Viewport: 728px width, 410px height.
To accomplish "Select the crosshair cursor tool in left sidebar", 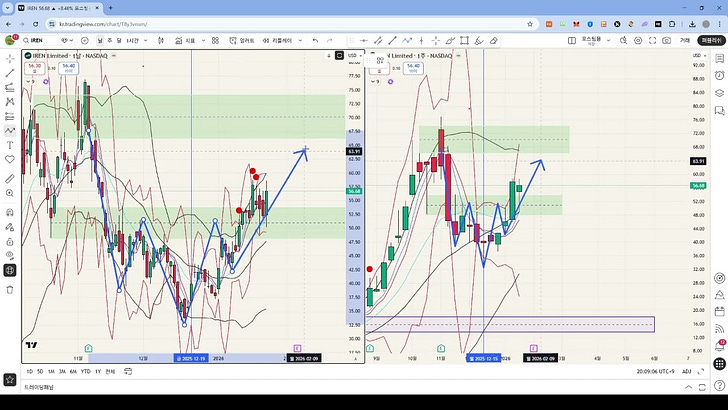I will pos(10,59).
